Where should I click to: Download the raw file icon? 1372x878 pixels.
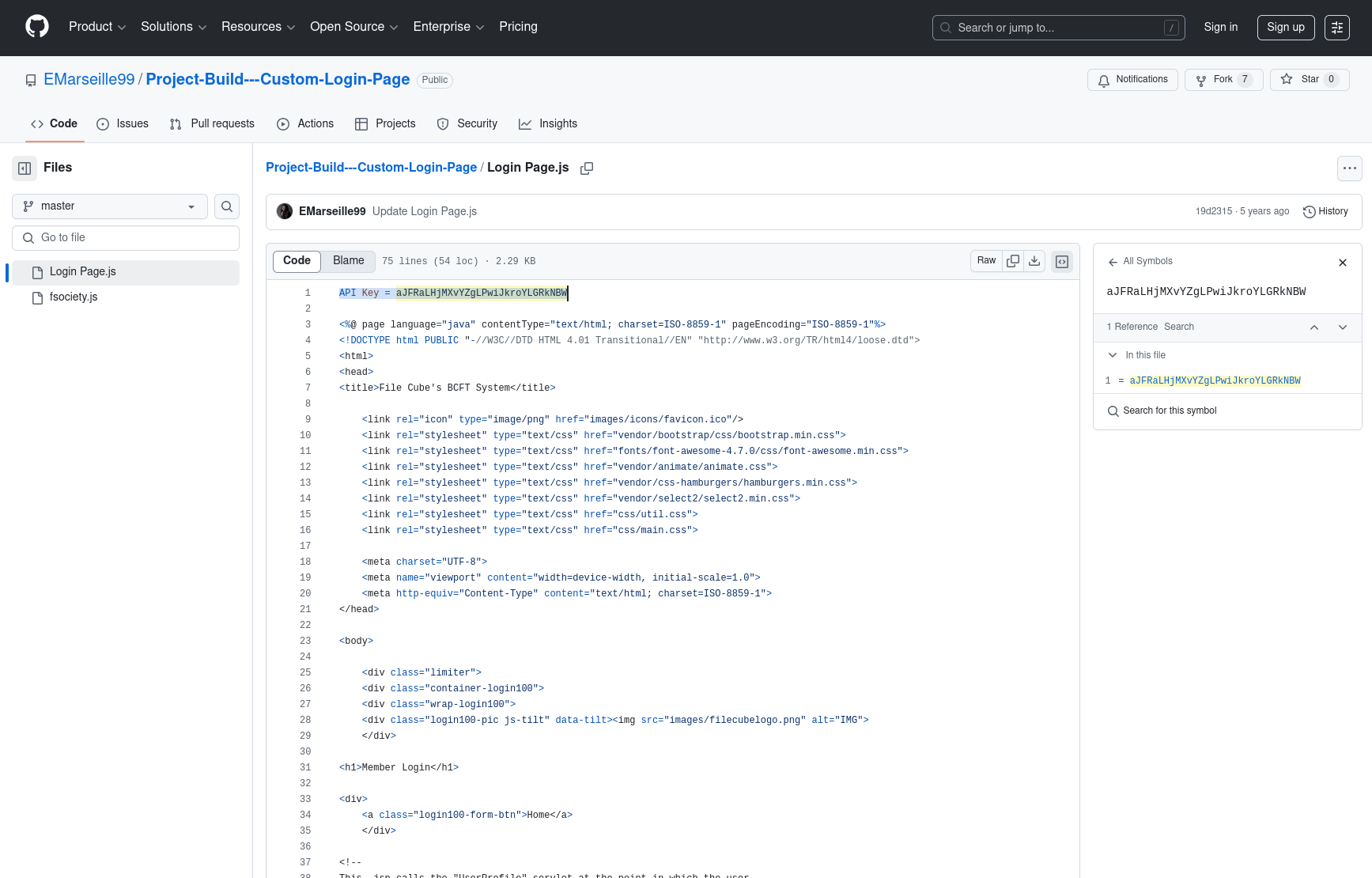(1034, 261)
